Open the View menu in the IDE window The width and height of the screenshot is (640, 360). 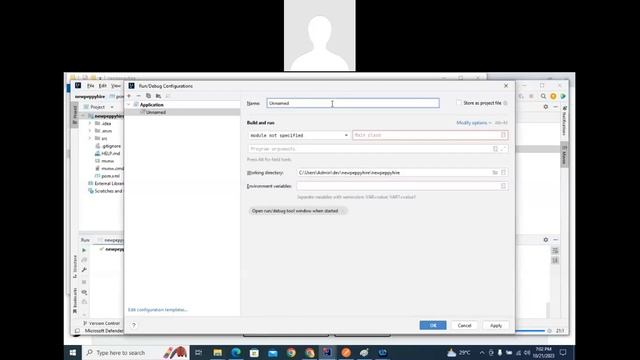pyautogui.click(x=116, y=86)
